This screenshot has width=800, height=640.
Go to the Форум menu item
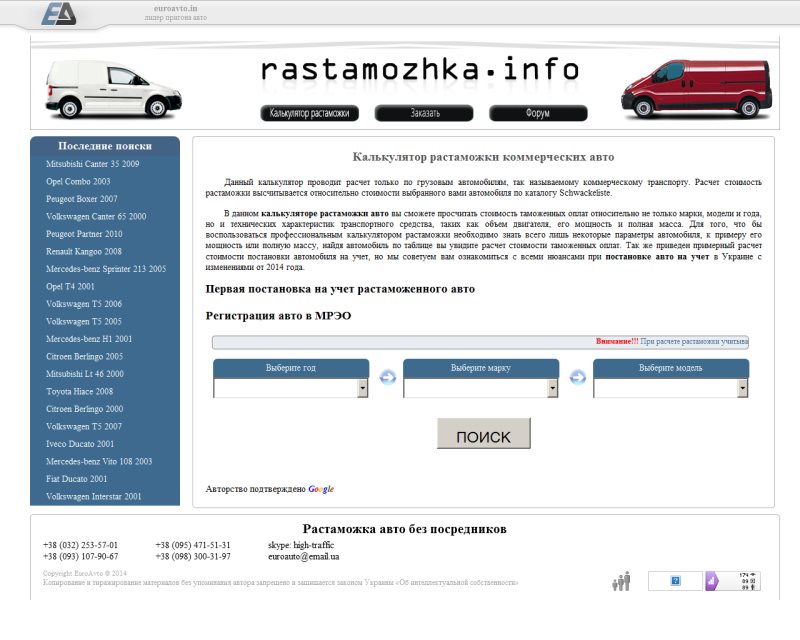pyautogui.click(x=538, y=113)
